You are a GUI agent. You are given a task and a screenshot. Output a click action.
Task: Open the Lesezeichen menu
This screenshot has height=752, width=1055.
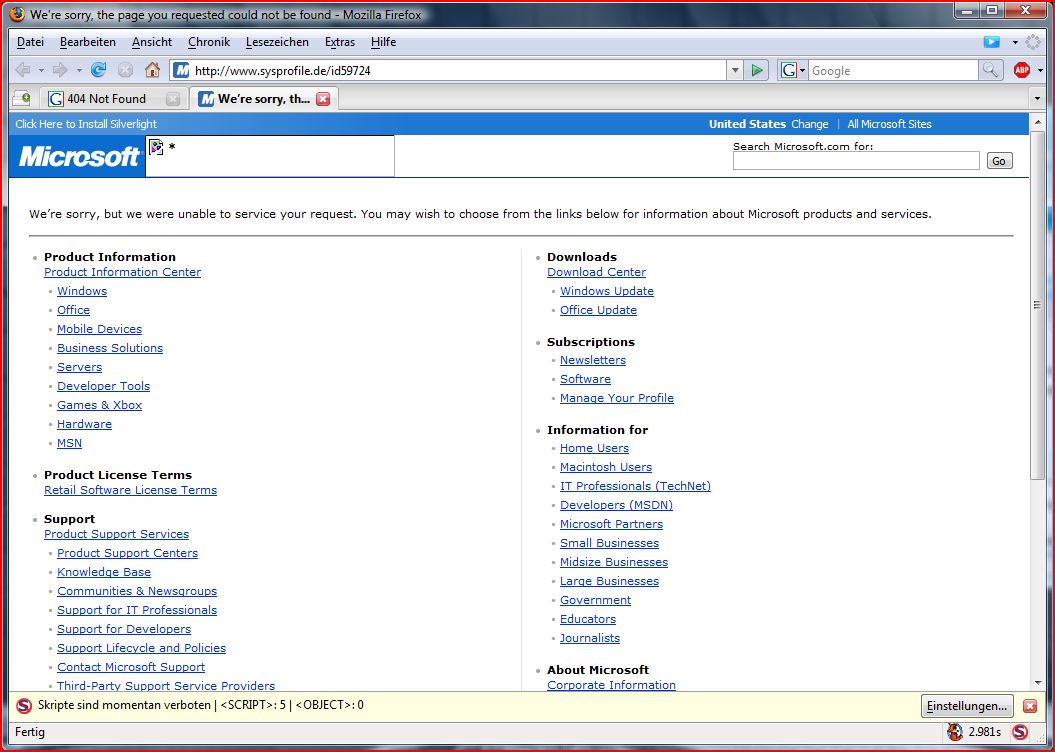click(277, 42)
